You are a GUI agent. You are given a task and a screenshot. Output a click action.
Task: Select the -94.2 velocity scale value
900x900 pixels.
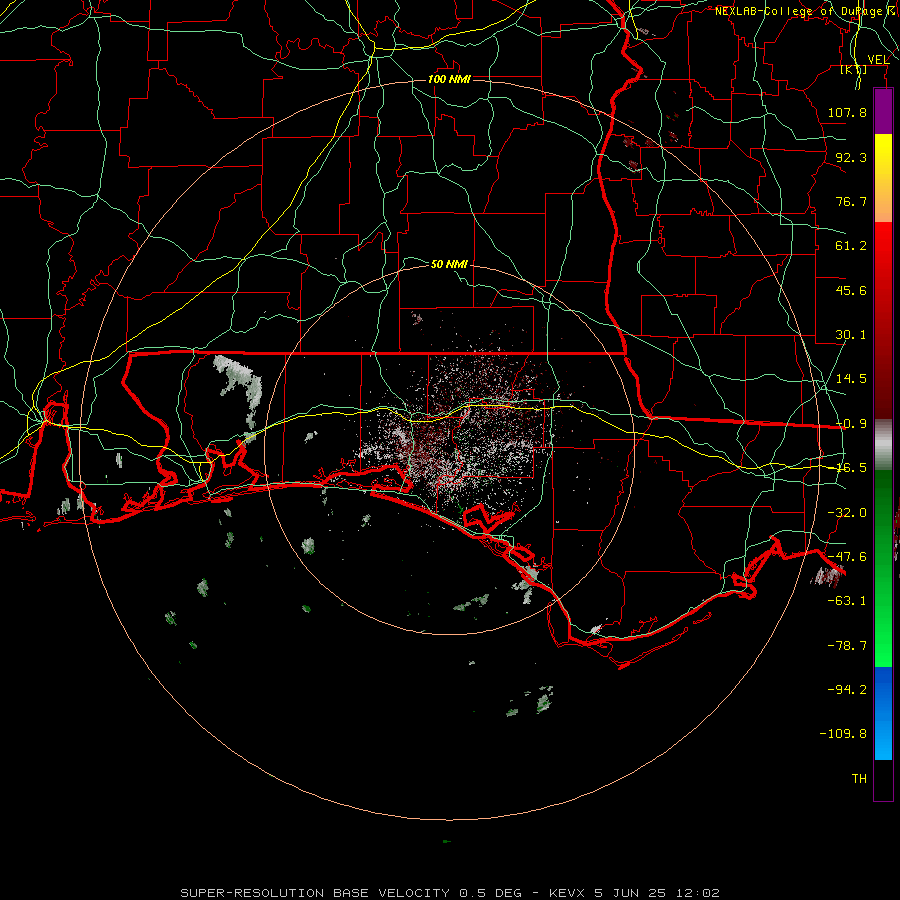(847, 689)
